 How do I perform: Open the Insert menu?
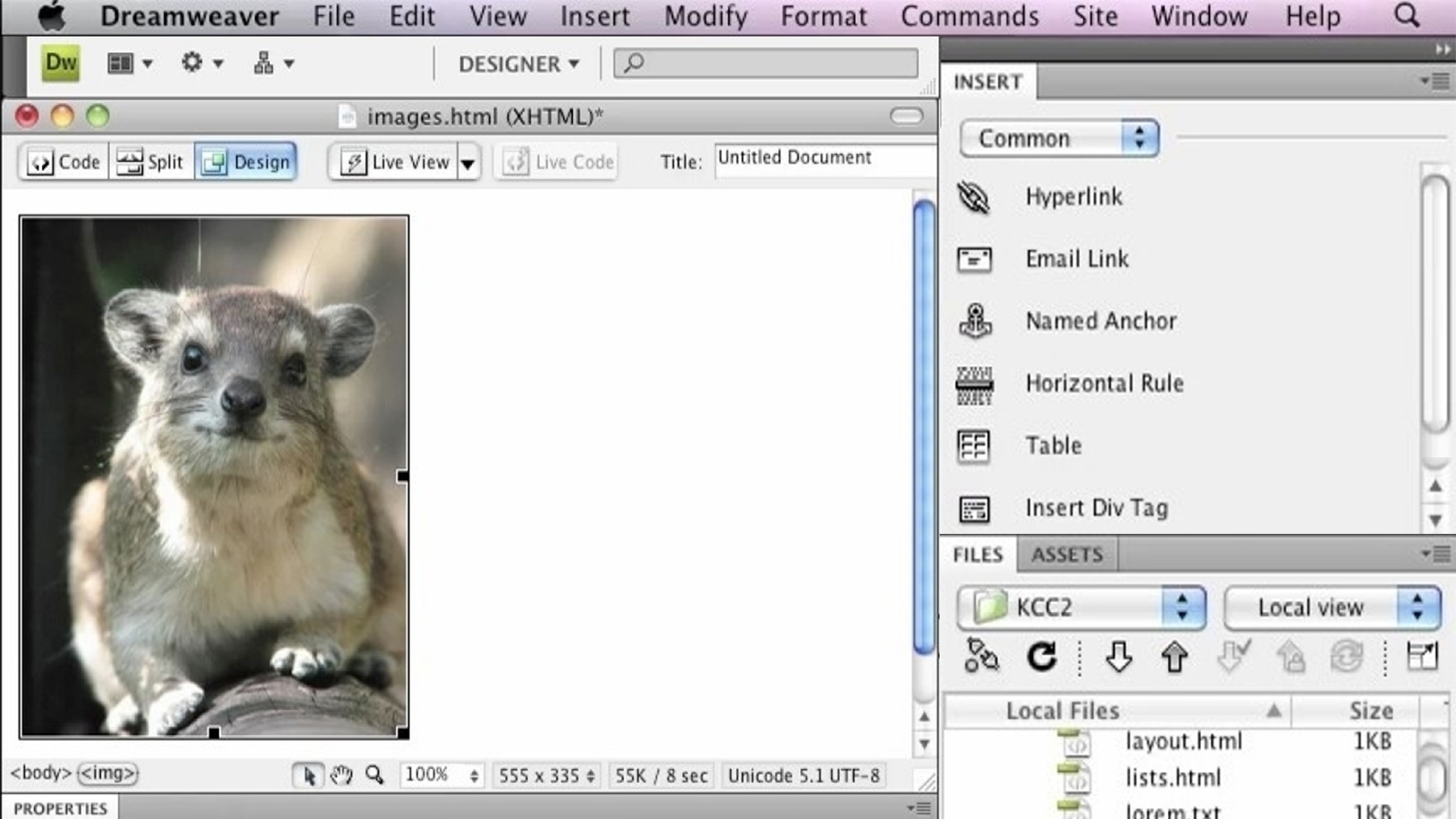[595, 16]
